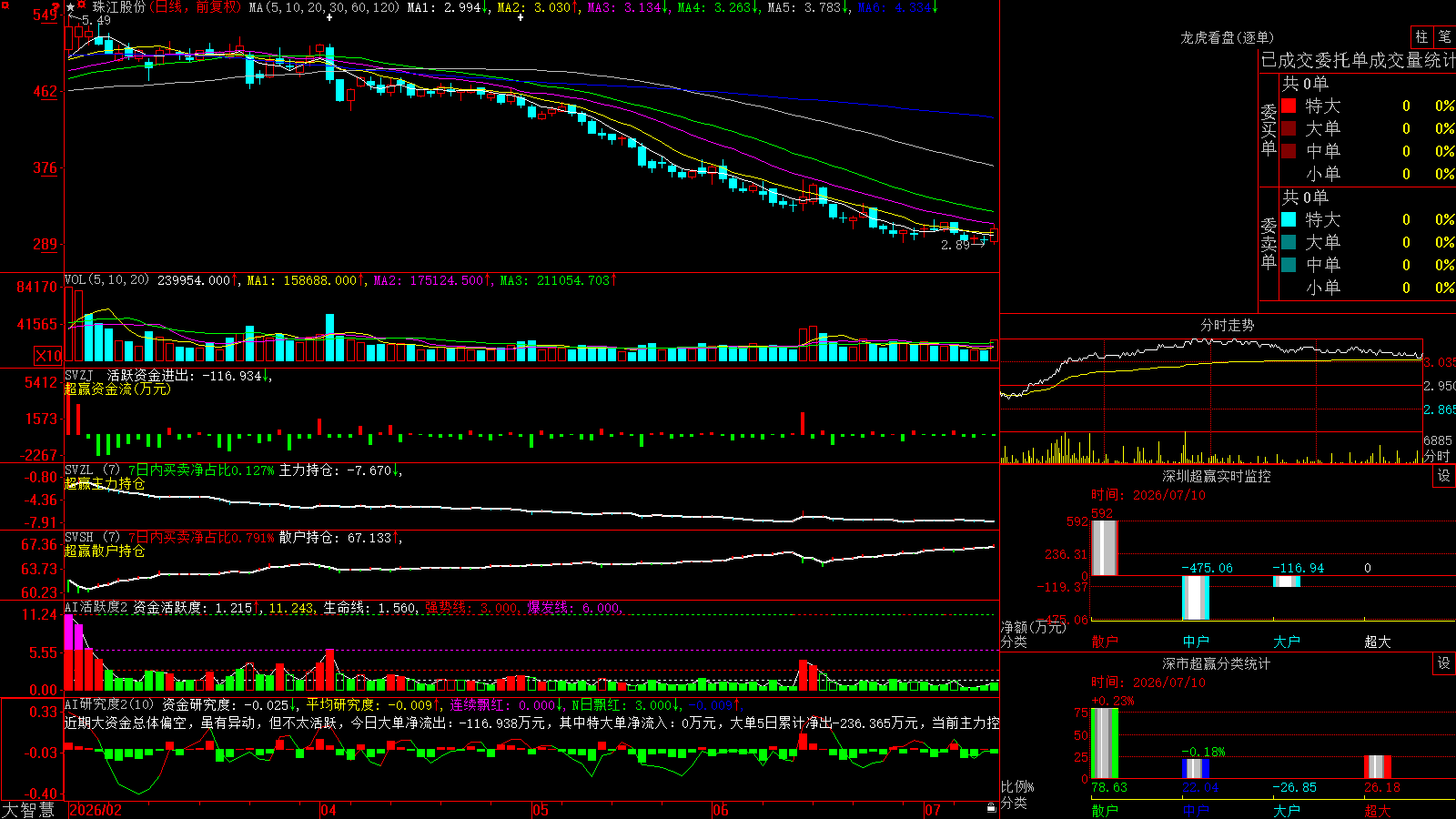Click the 07 month marker on time axis
1456x819 pixels.
click(x=933, y=810)
